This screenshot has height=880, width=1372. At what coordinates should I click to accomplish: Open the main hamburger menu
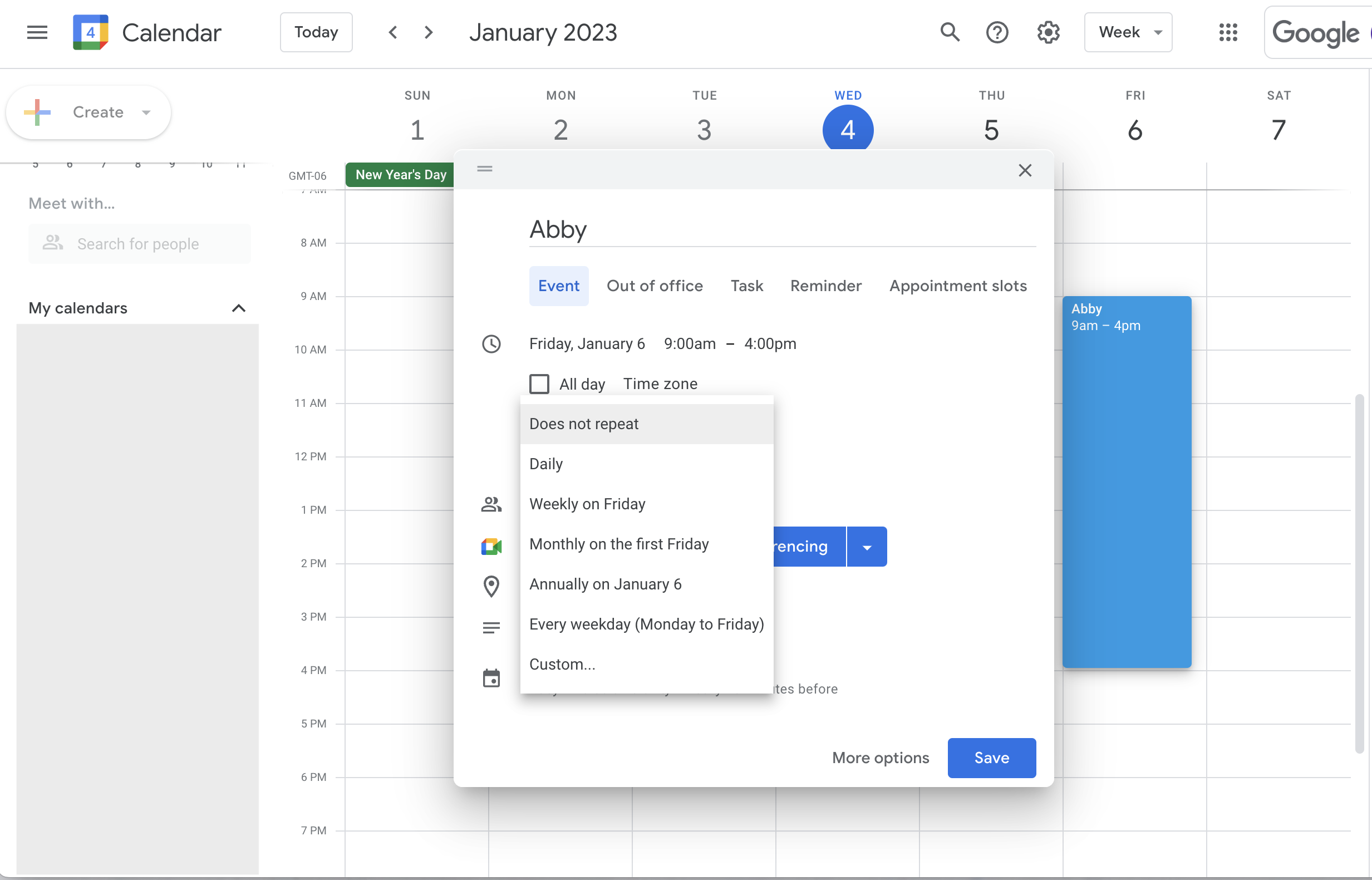(37, 33)
